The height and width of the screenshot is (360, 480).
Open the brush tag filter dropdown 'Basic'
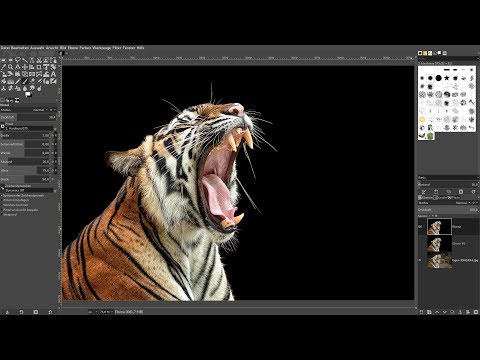[x=448, y=177]
